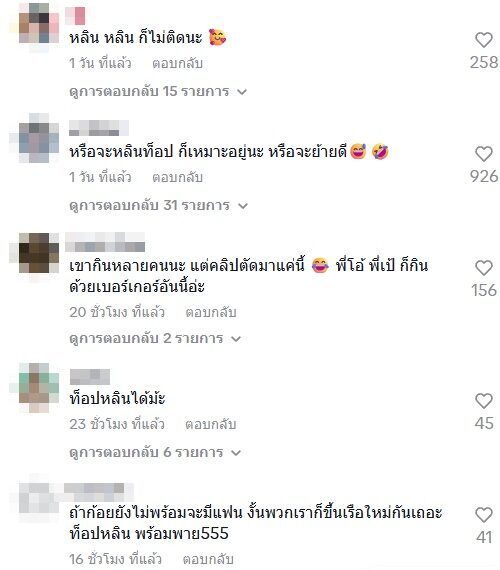
Task: Reply to the 20-hour-old burger comment
Action: point(211,312)
